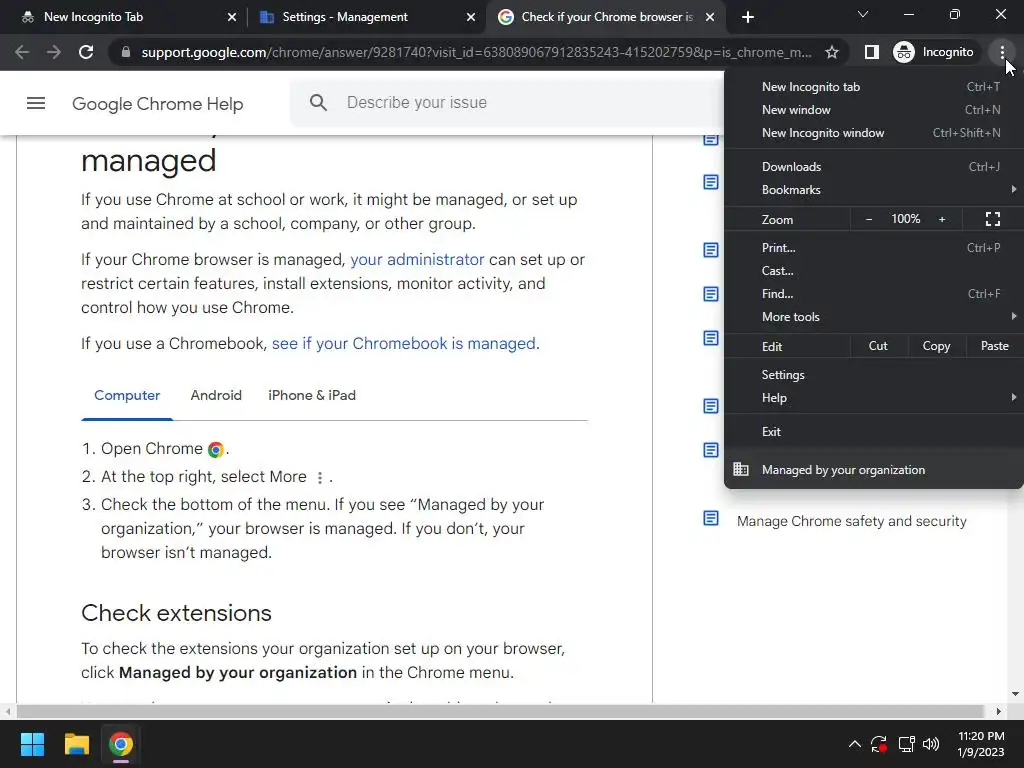Screen dimensions: 1024x768
Task: Click Copy in the Edit row
Action: click(x=936, y=346)
